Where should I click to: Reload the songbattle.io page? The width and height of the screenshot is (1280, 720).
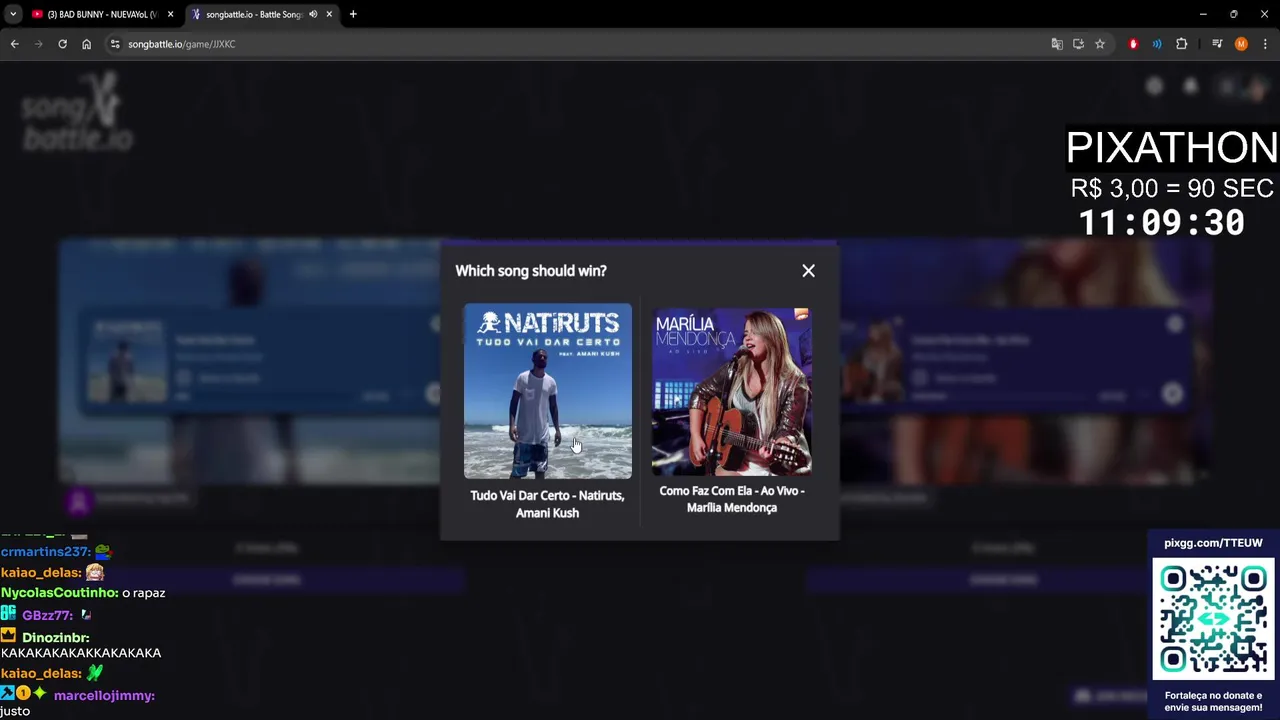62,44
